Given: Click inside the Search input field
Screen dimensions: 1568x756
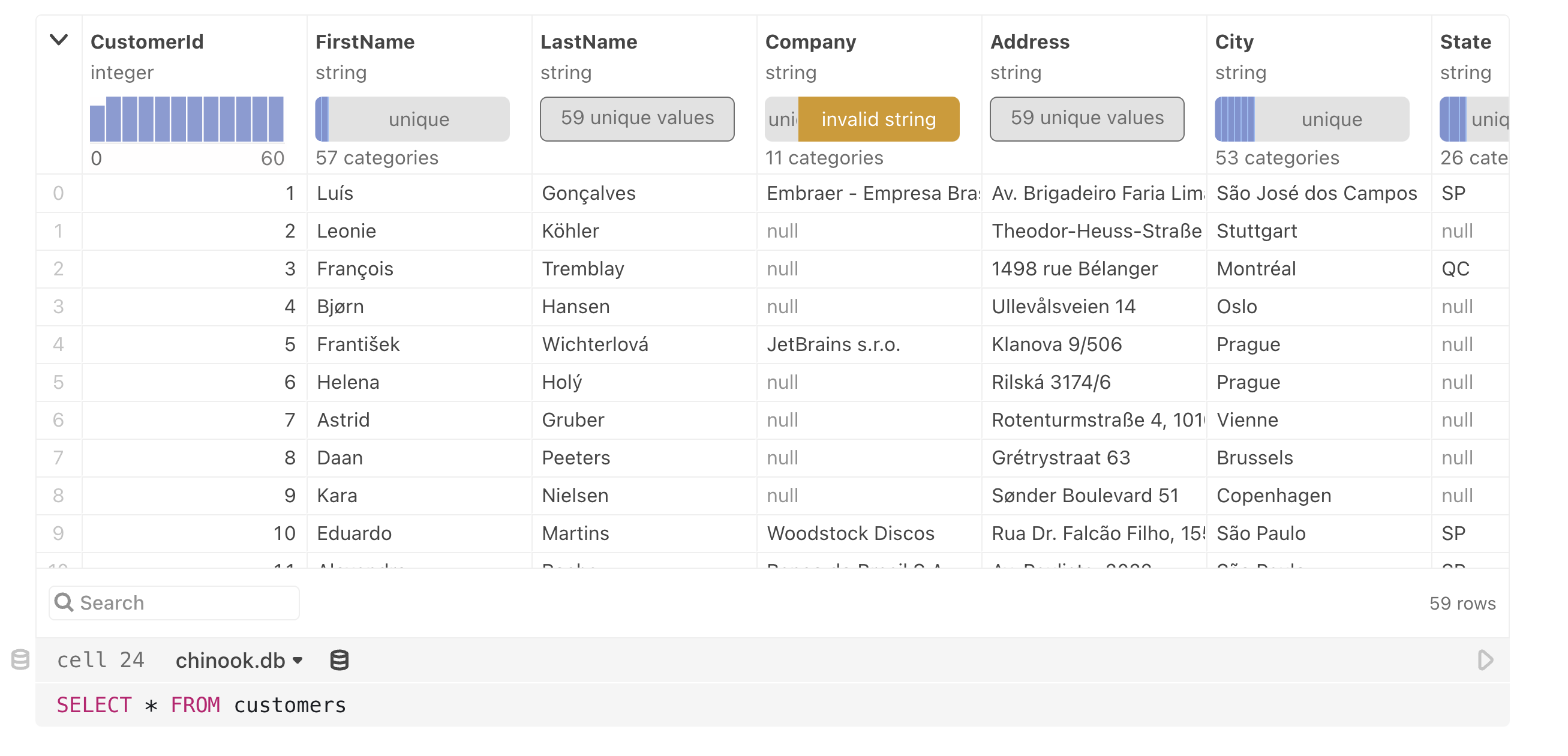Looking at the screenshot, I should [170, 602].
